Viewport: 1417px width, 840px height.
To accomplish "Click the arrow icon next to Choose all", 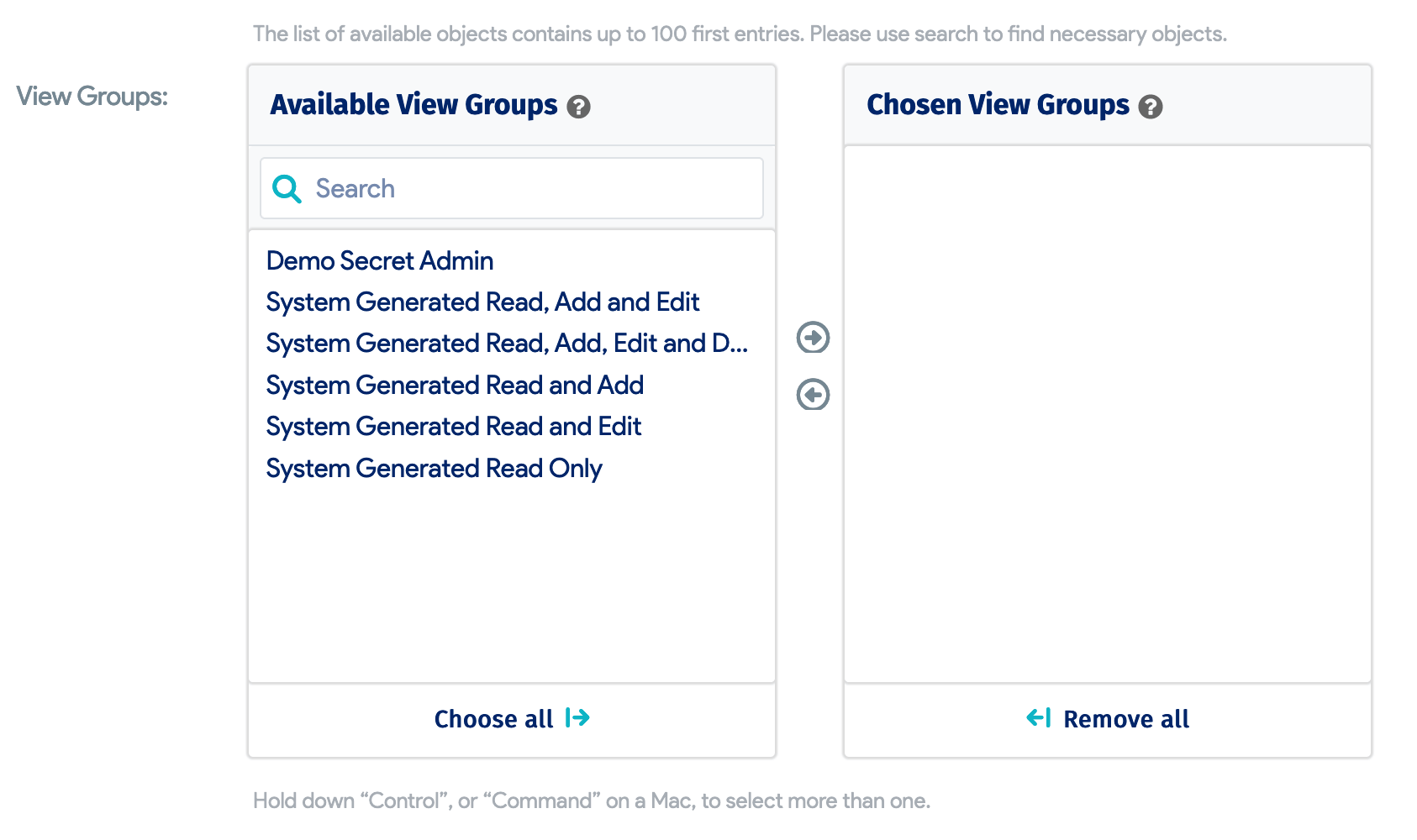I will tap(578, 718).
